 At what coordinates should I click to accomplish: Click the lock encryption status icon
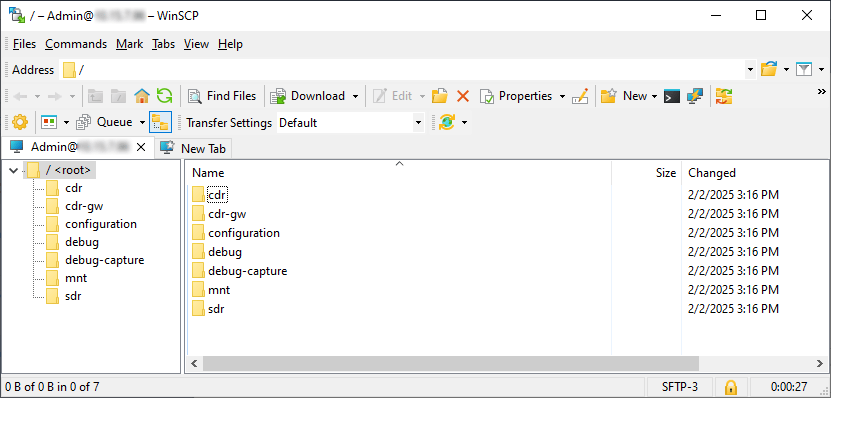(x=731, y=387)
